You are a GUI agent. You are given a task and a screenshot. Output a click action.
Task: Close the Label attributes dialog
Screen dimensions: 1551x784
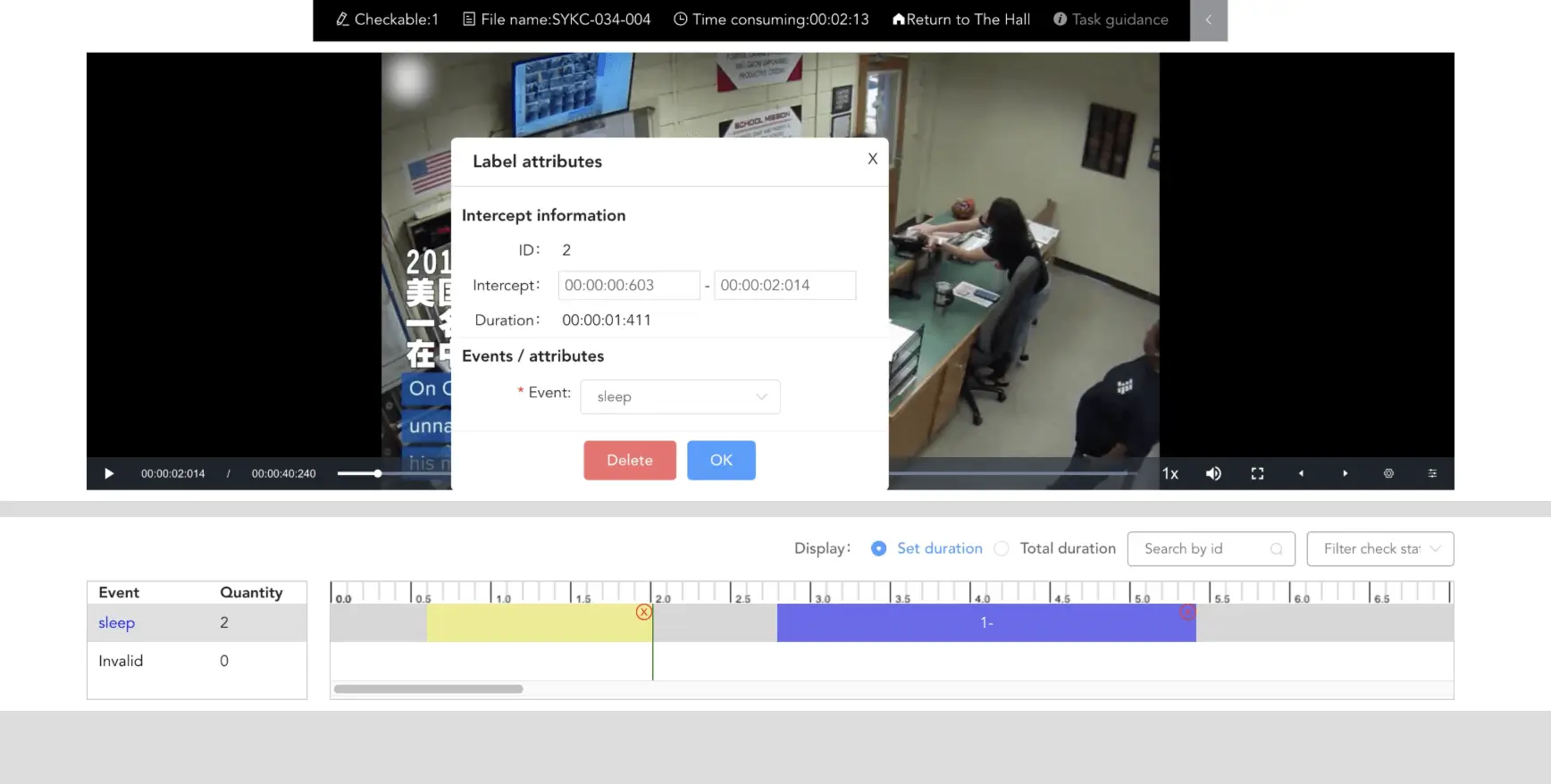click(x=872, y=159)
